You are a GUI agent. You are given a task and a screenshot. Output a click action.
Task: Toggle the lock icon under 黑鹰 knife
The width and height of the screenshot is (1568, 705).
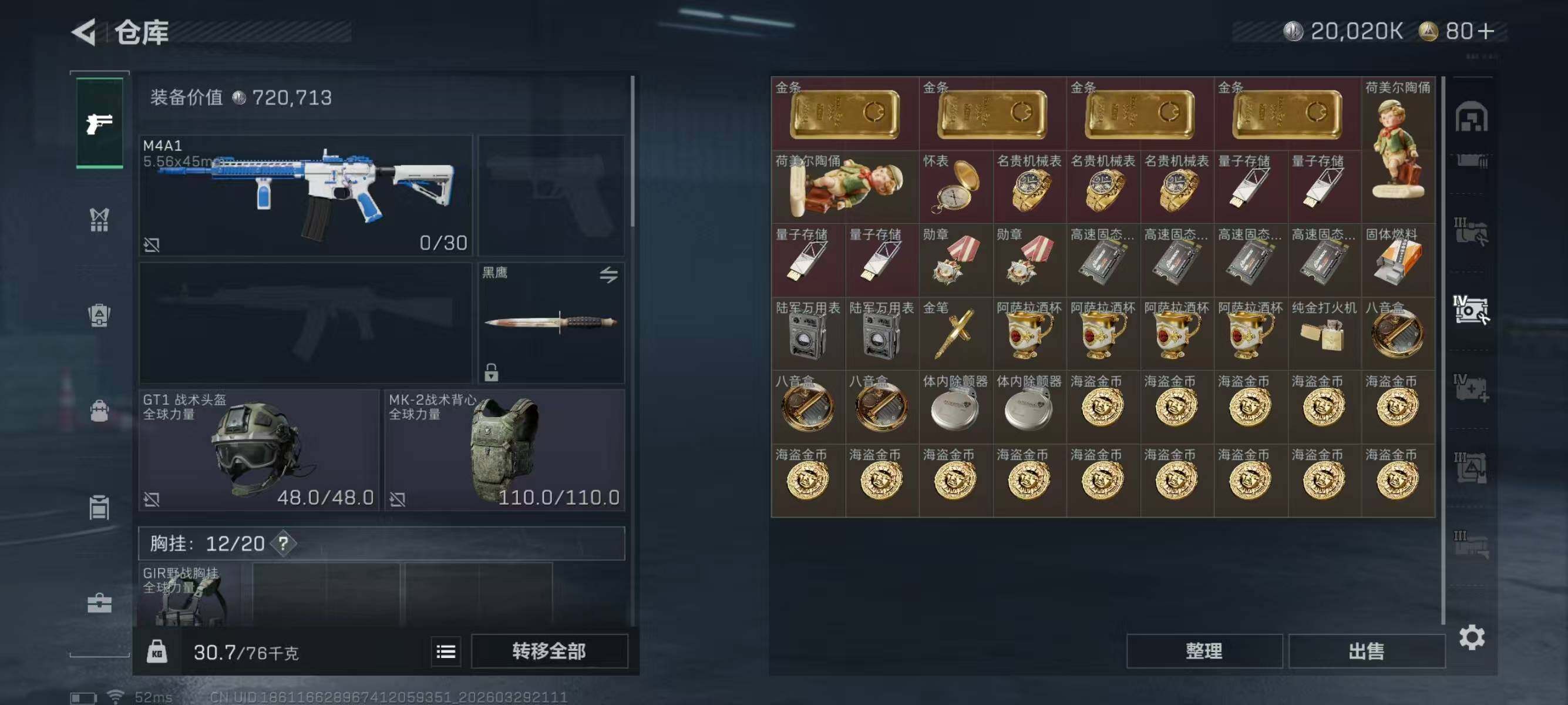tap(490, 371)
